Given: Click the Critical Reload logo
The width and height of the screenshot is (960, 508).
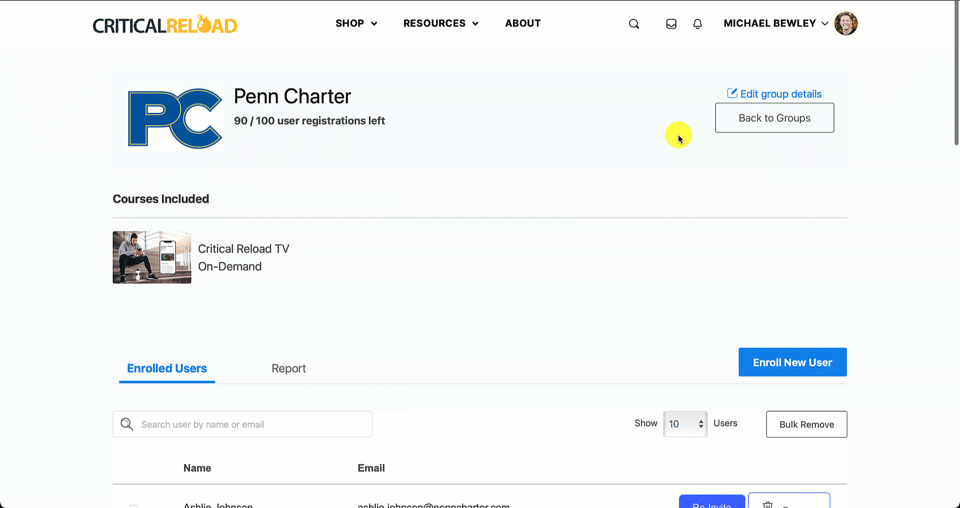Looking at the screenshot, I should click(x=165, y=25).
